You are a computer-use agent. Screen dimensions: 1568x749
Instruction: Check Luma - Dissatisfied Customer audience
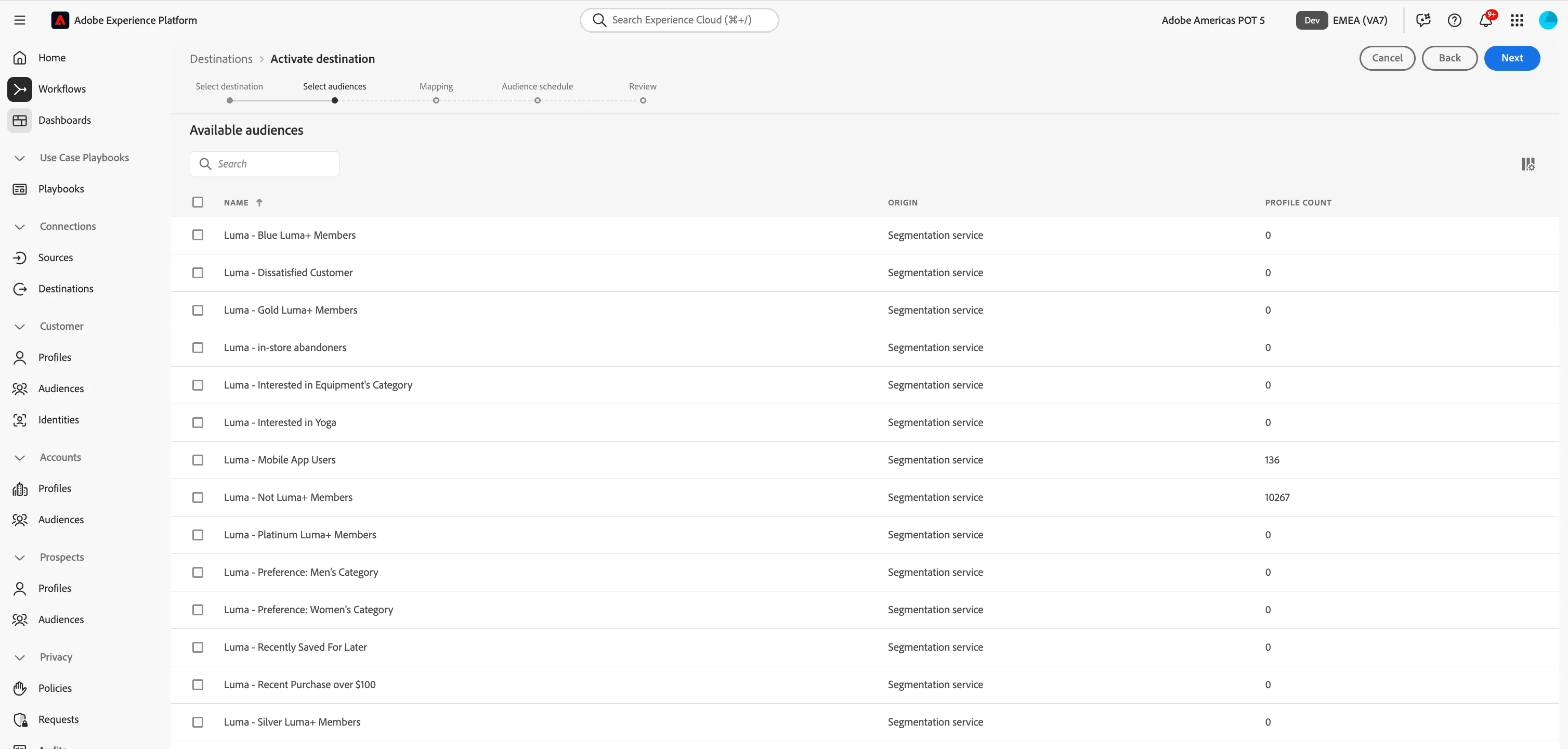[198, 273]
